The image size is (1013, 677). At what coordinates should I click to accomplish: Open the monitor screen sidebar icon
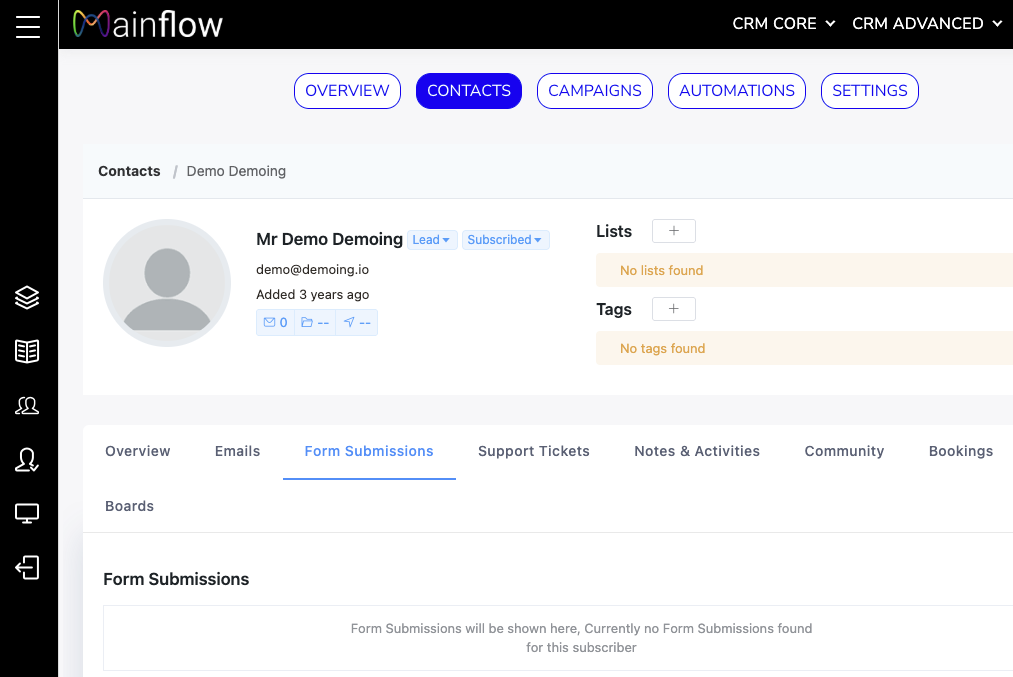[27, 514]
